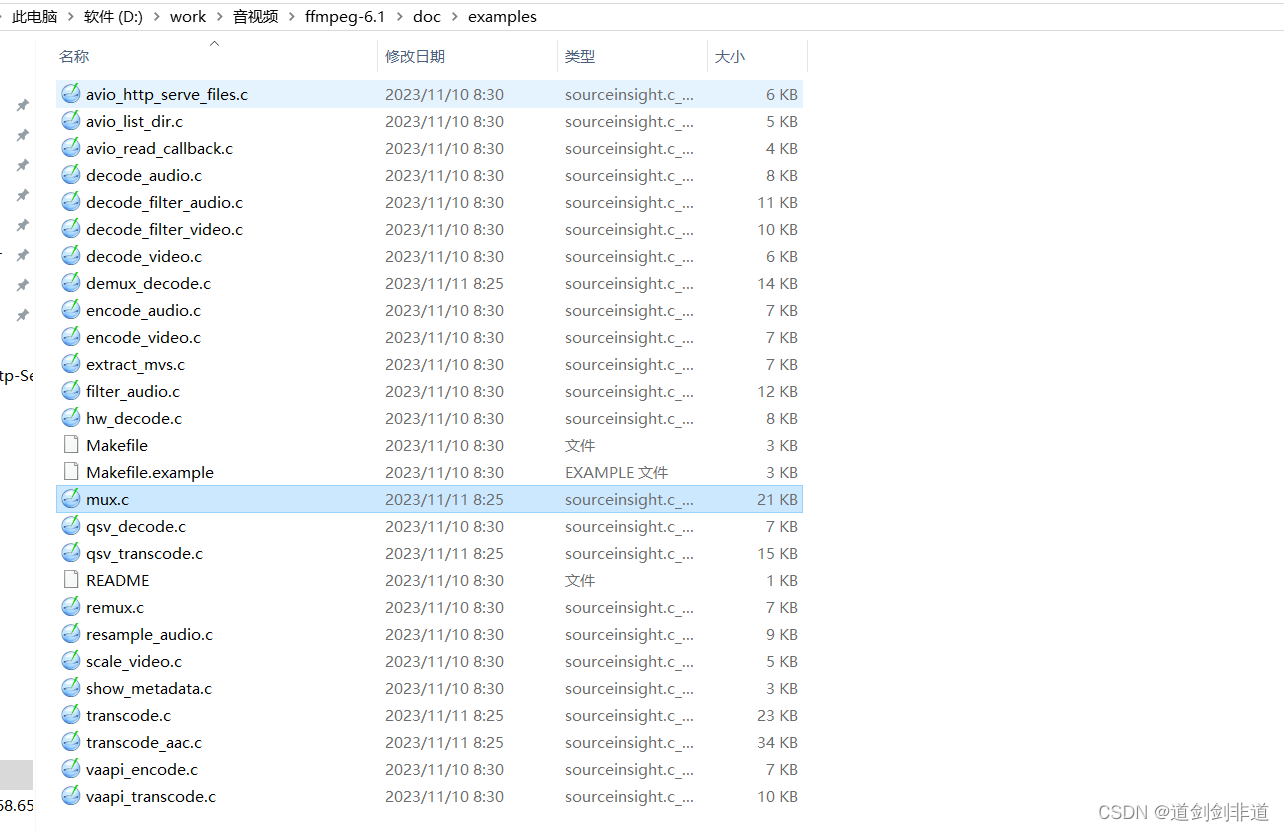Navigate to 此电脑 in the address bar
This screenshot has height=831, width=1284.
(x=35, y=16)
